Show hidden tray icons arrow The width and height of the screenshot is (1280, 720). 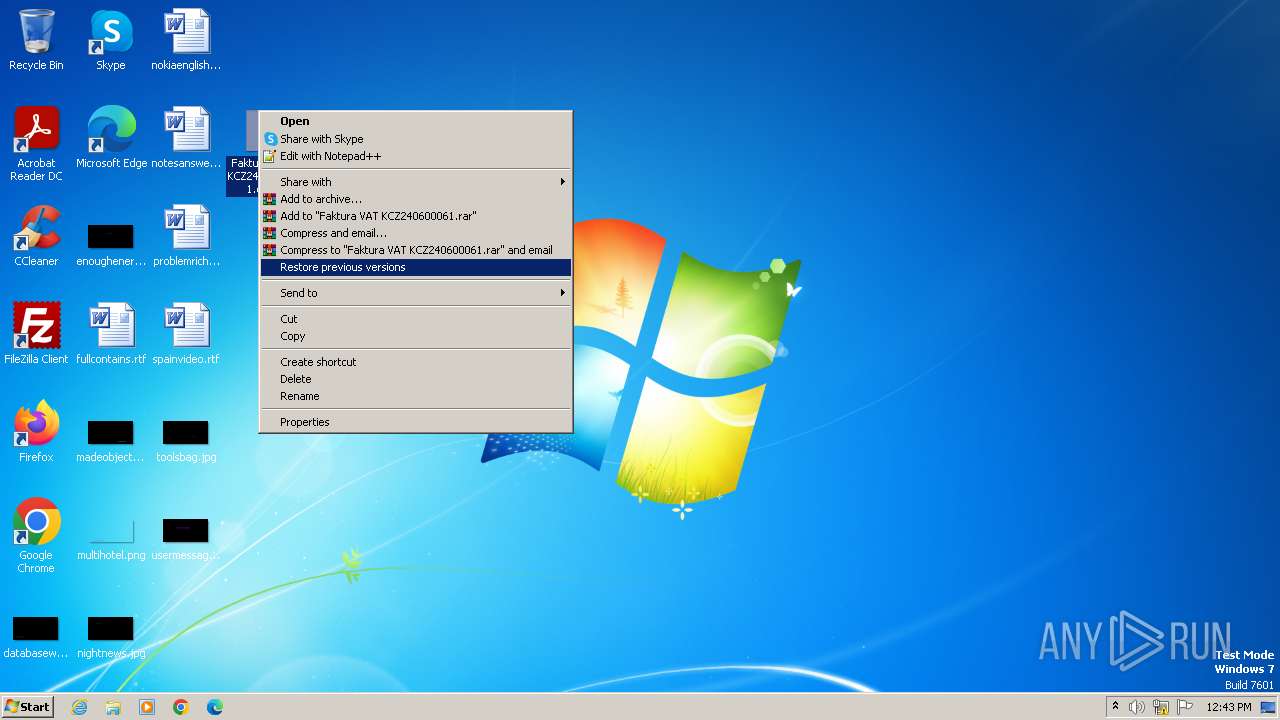coord(1115,706)
